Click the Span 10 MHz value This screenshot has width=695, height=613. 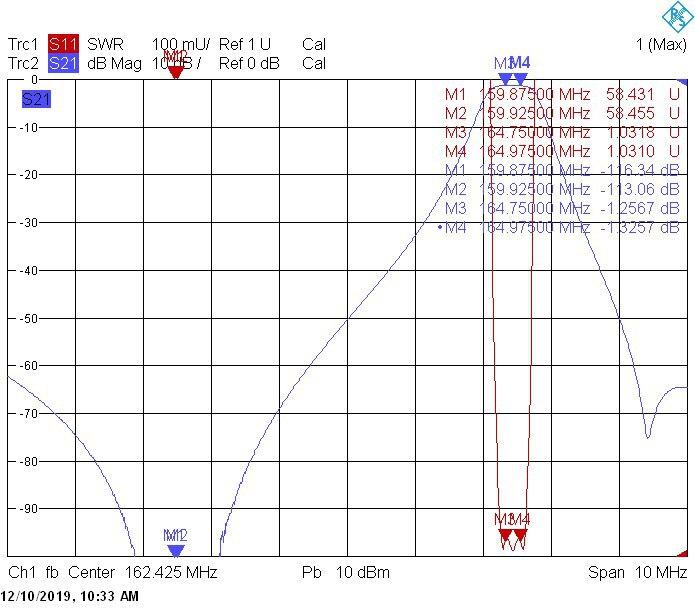(637, 572)
